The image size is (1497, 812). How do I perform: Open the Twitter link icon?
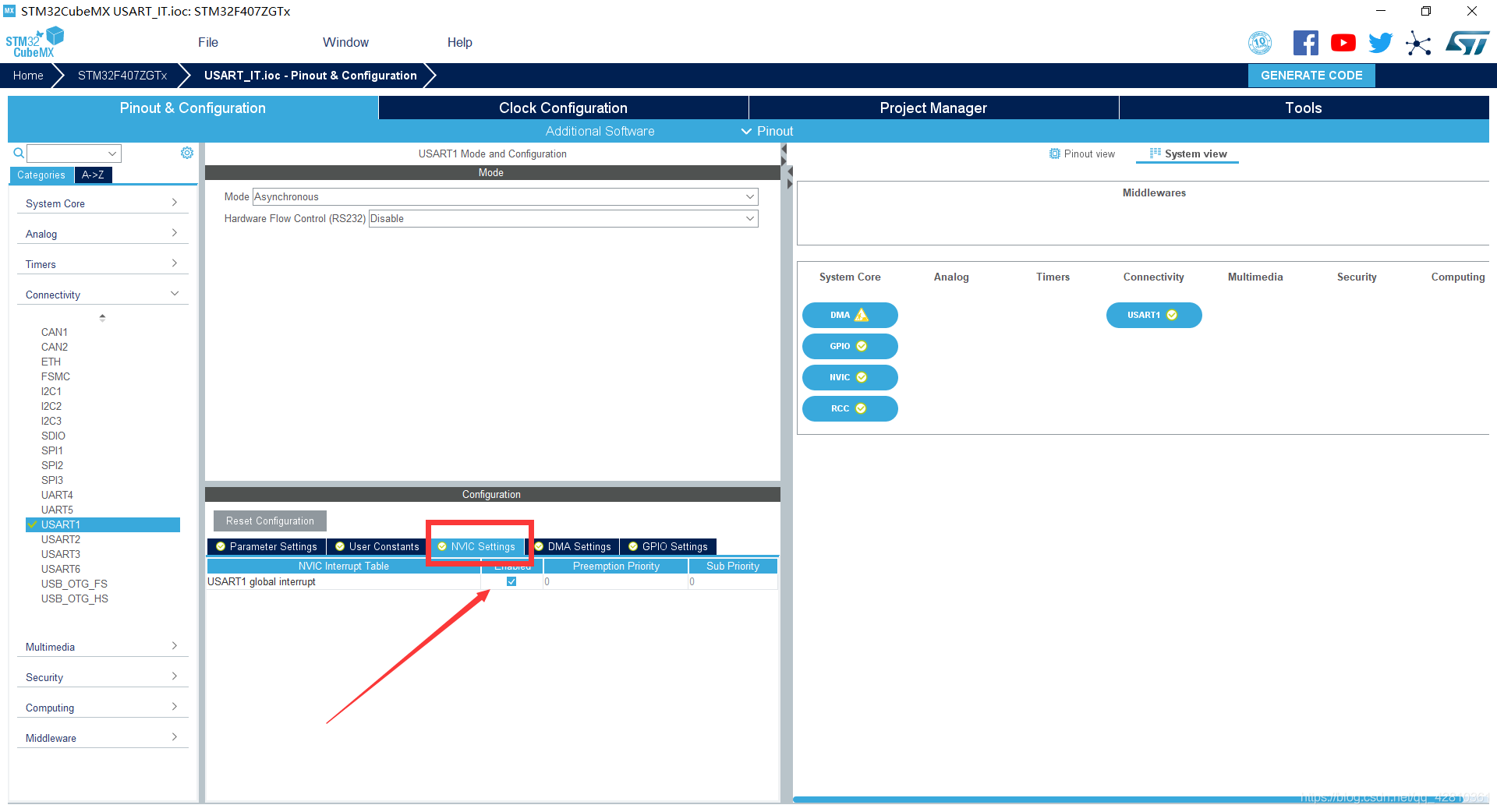(x=1380, y=43)
